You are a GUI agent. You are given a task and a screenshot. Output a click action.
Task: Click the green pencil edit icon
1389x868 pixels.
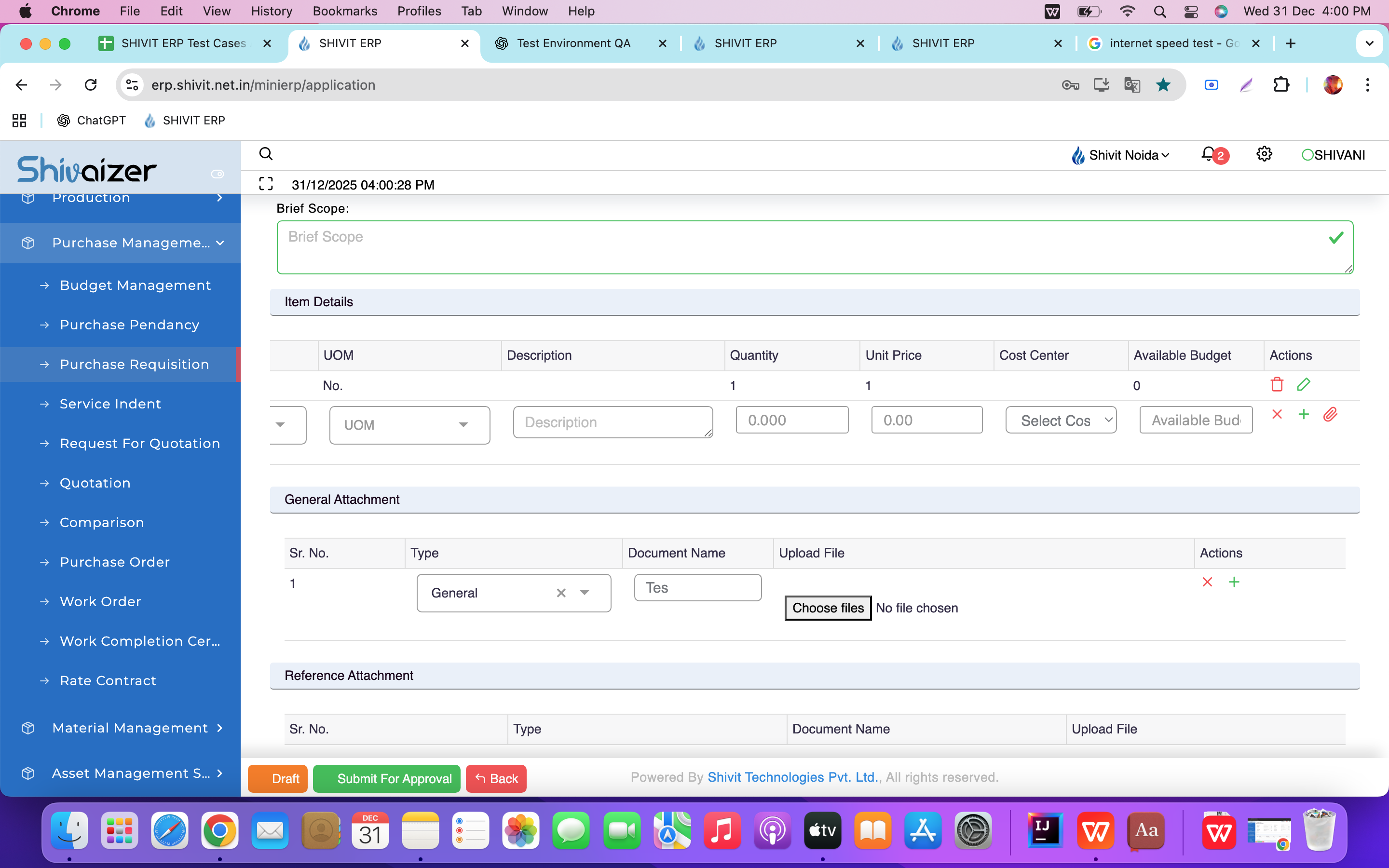1304,385
